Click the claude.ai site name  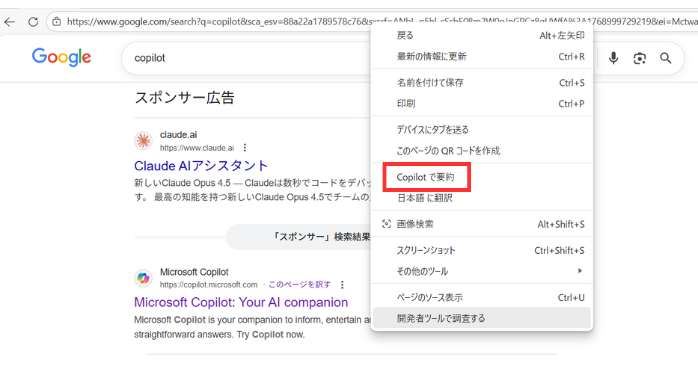coord(179,134)
